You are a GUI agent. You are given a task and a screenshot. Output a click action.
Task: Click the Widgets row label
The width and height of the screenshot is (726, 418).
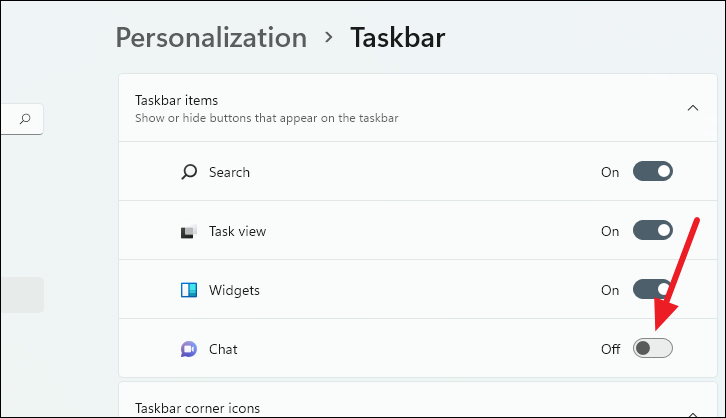point(234,290)
